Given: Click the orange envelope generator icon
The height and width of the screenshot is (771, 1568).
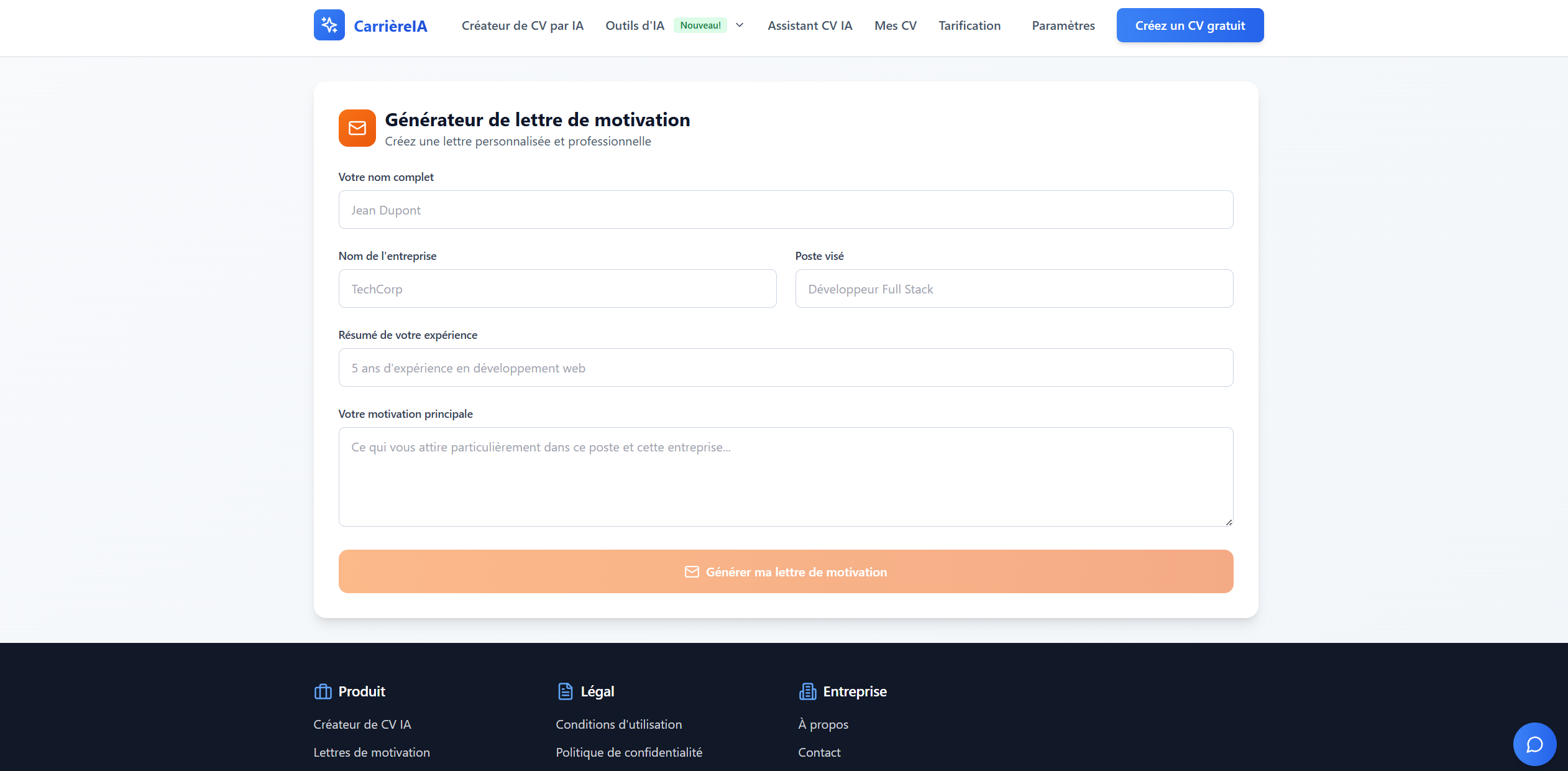Looking at the screenshot, I should pyautogui.click(x=357, y=128).
